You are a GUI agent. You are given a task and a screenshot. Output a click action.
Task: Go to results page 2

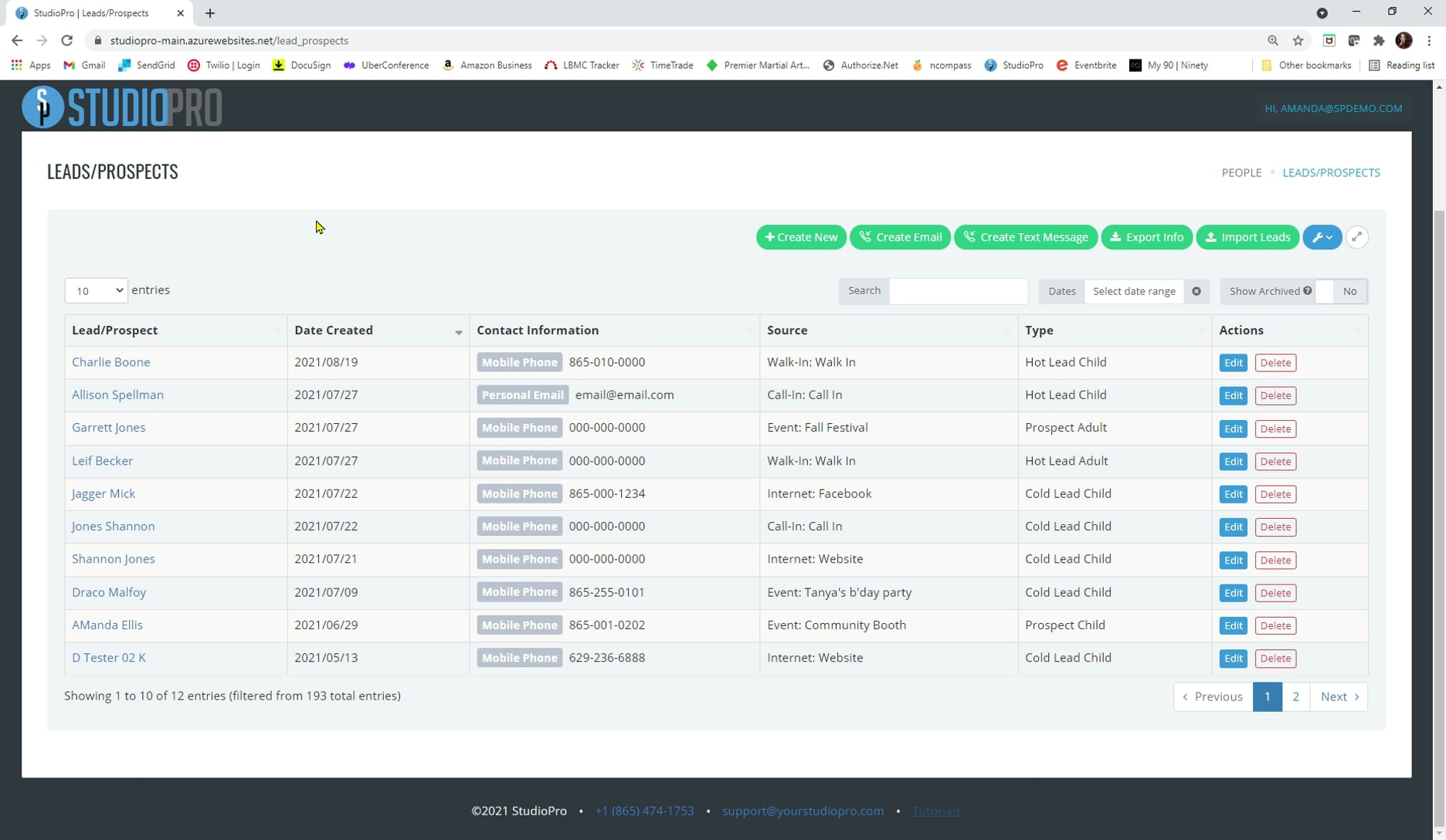(1295, 696)
